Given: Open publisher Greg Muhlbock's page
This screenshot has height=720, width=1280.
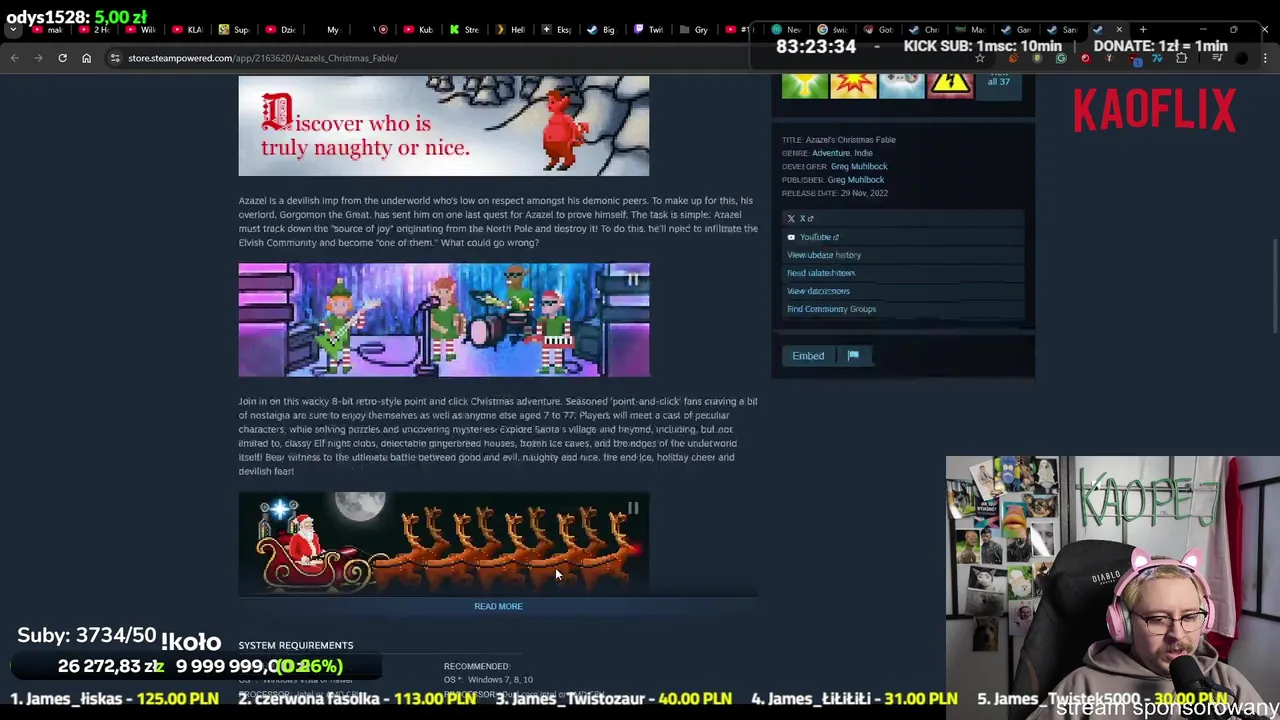Looking at the screenshot, I should pos(856,180).
